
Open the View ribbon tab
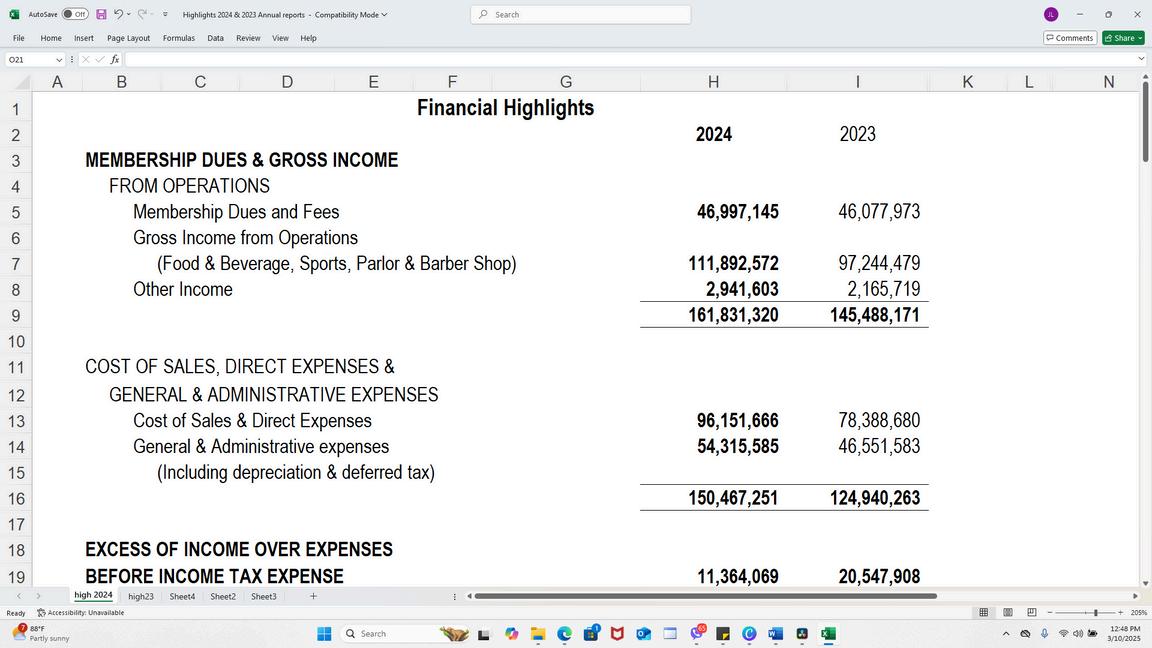tap(281, 38)
